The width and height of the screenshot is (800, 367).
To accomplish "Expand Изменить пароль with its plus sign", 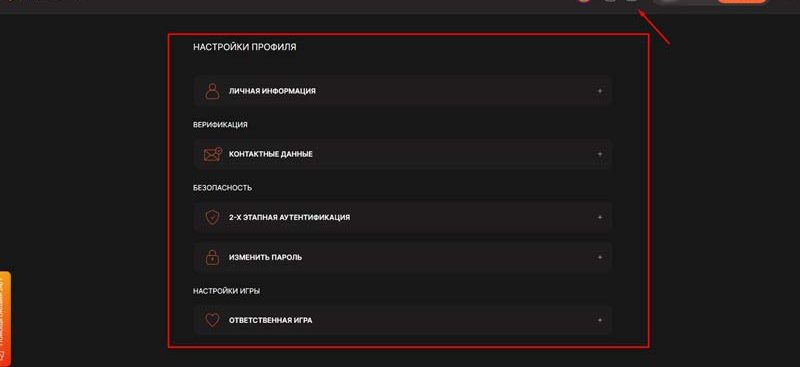I will (600, 257).
